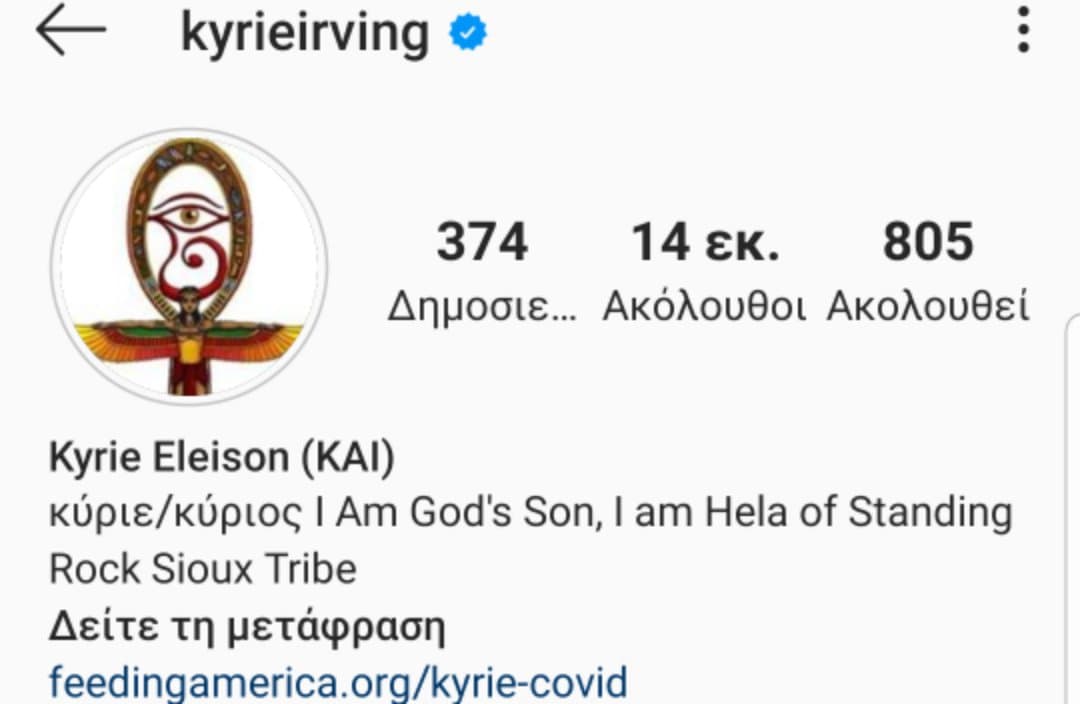1080x704 pixels.
Task: Click the Eye of Horus in the avatar
Action: tap(188, 215)
